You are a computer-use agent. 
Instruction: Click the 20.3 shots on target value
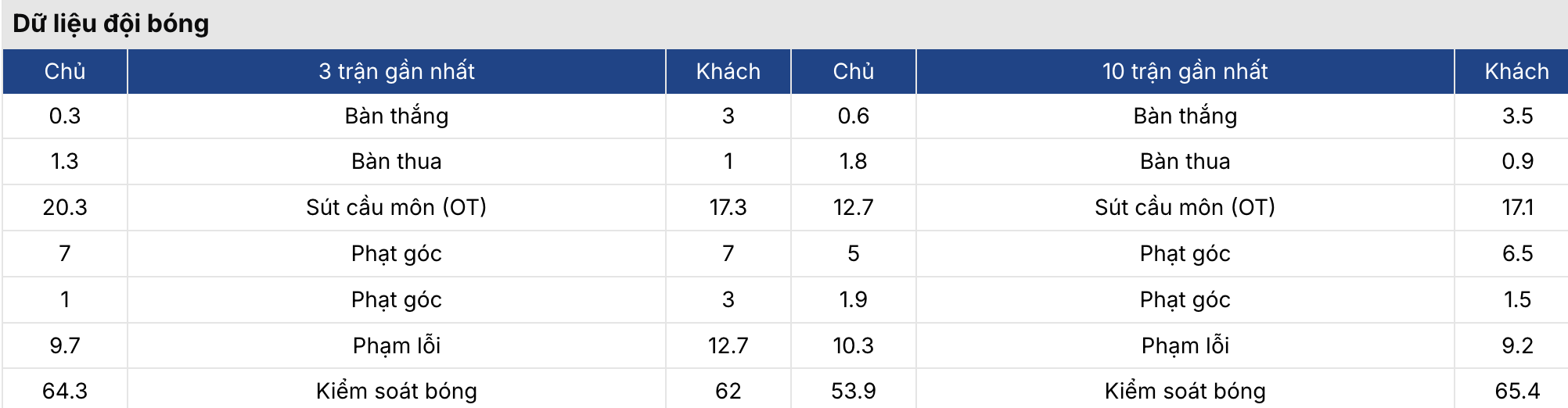[65, 207]
